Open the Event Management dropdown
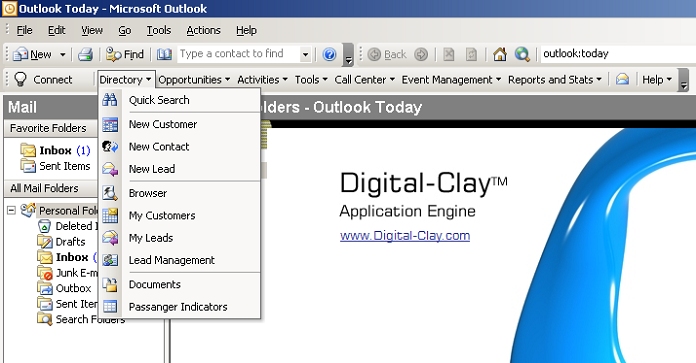696x363 pixels. pos(451,79)
